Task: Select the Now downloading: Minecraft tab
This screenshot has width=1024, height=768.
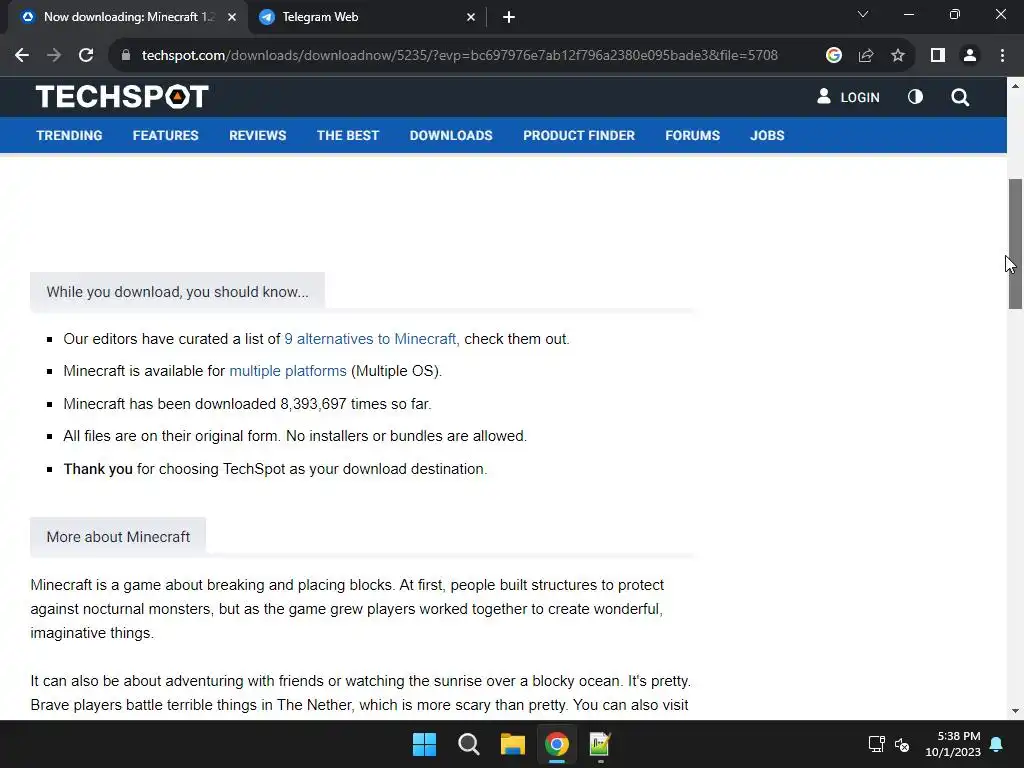Action: point(128,17)
